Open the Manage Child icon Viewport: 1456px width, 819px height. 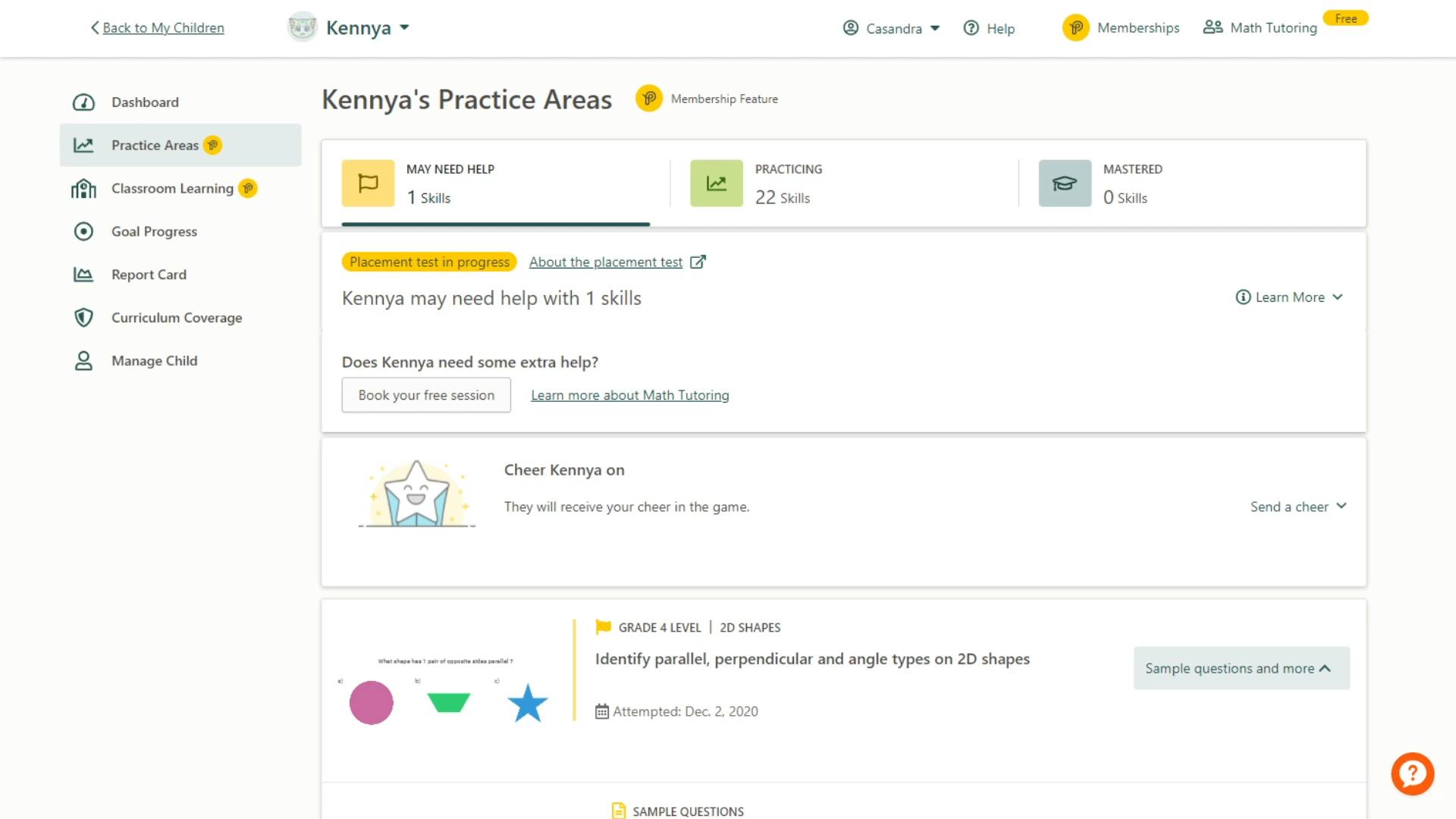click(x=83, y=360)
